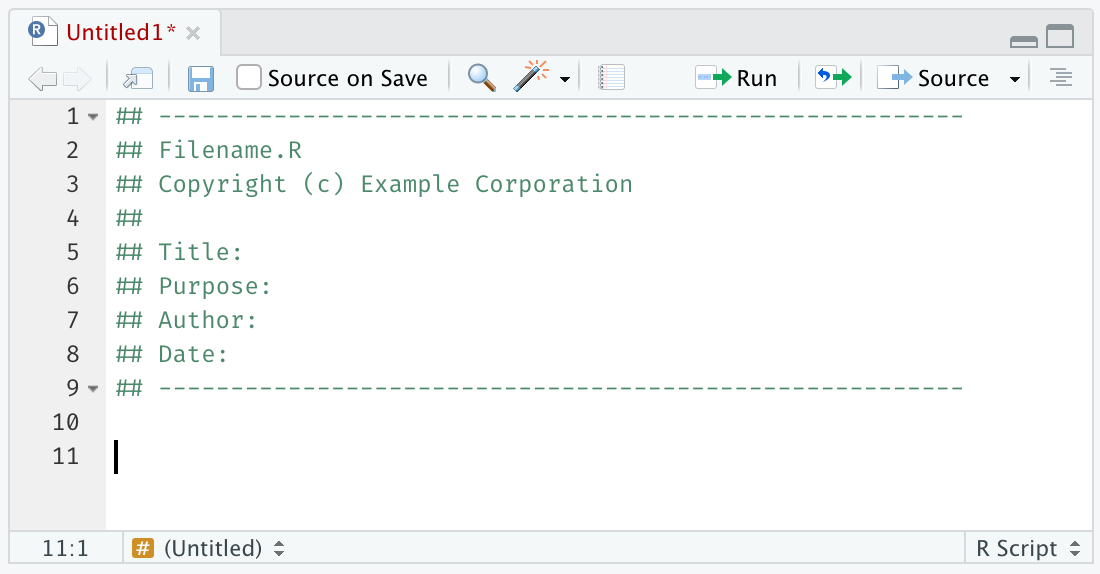1100x574 pixels.
Task: Click the forward navigation arrow icon
Action: [x=77, y=79]
